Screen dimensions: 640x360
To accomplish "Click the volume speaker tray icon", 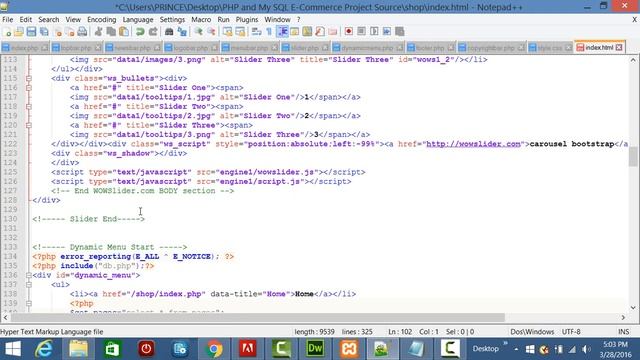I will coord(587,349).
